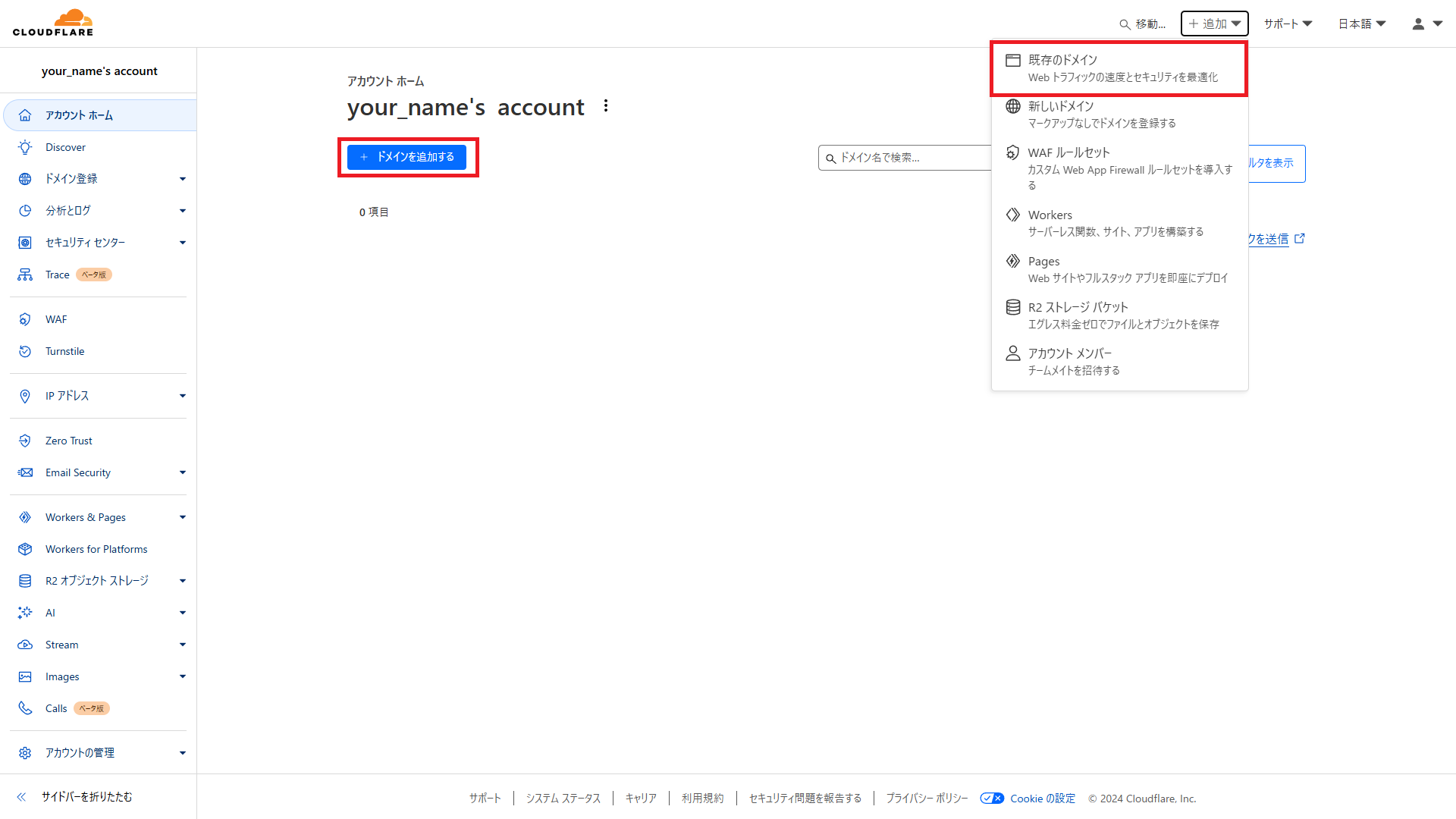1456x819 pixels.
Task: Click the Turnstile sidebar icon
Action: tap(25, 351)
